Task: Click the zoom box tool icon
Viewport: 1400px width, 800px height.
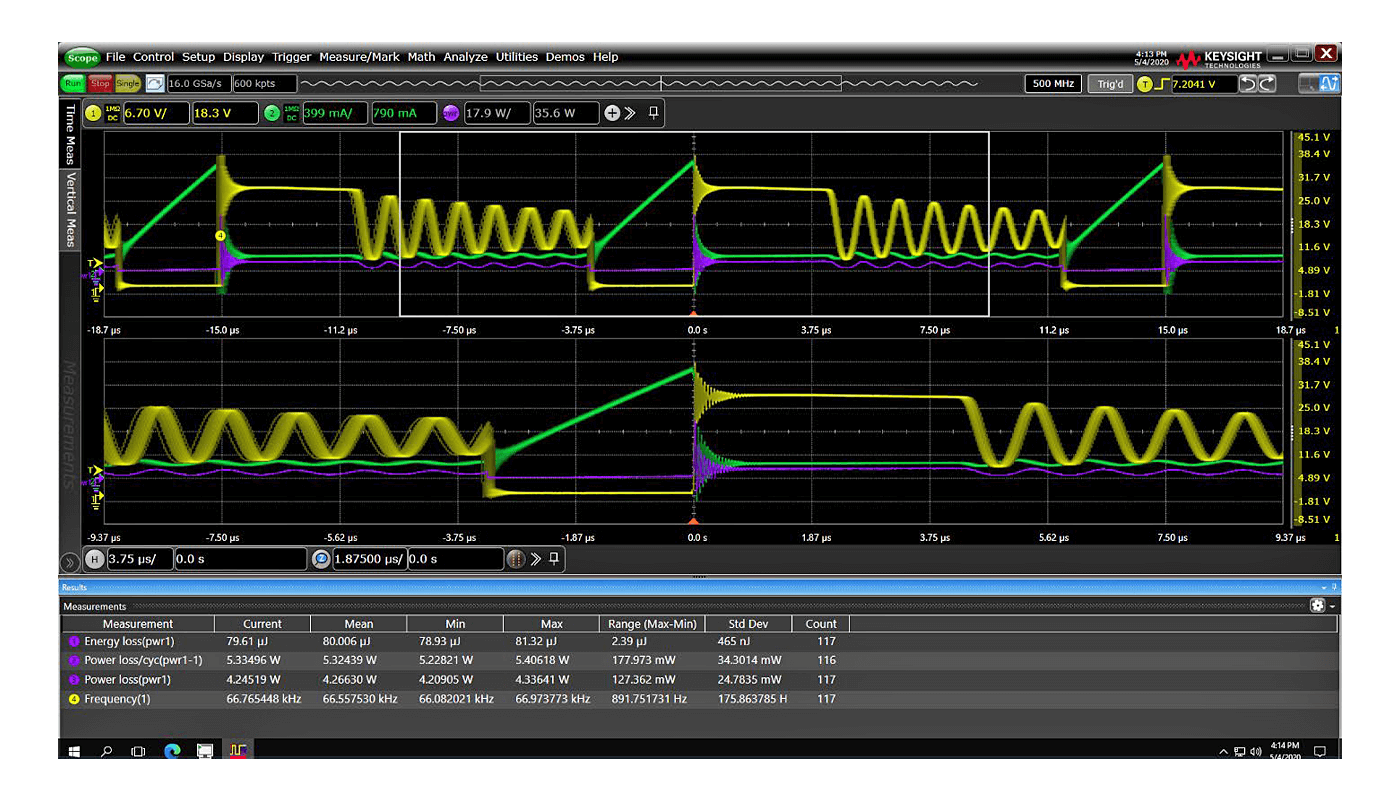Action: point(1309,84)
